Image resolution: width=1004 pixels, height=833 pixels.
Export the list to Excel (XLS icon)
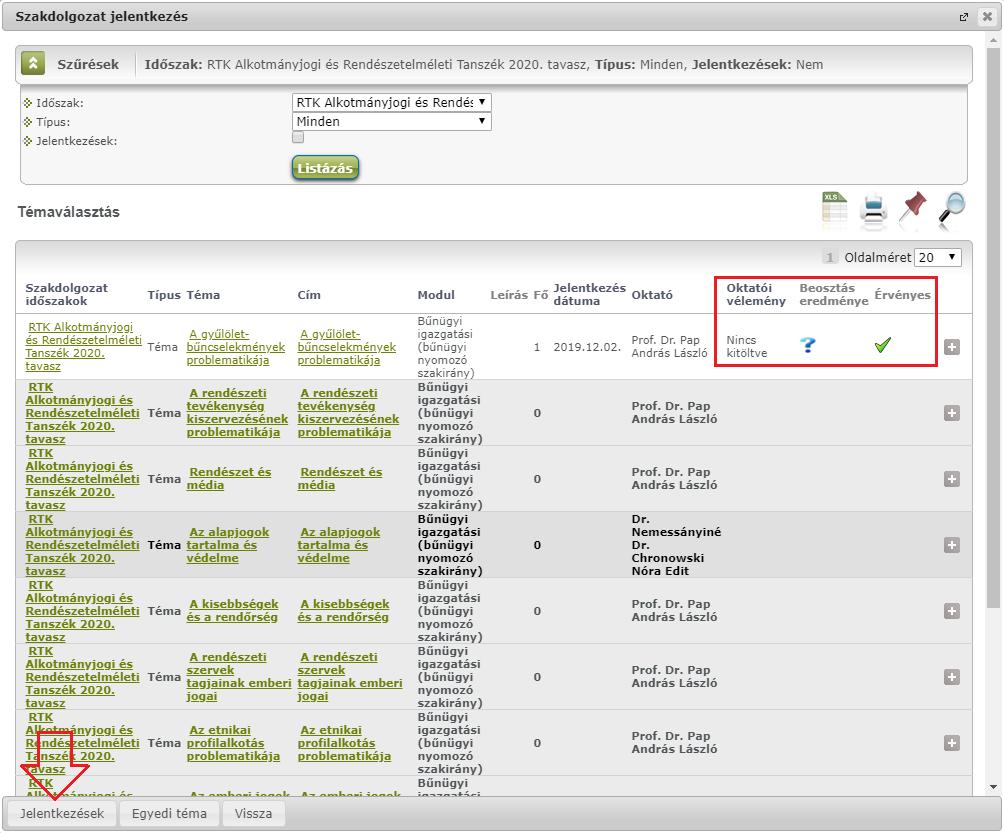834,207
